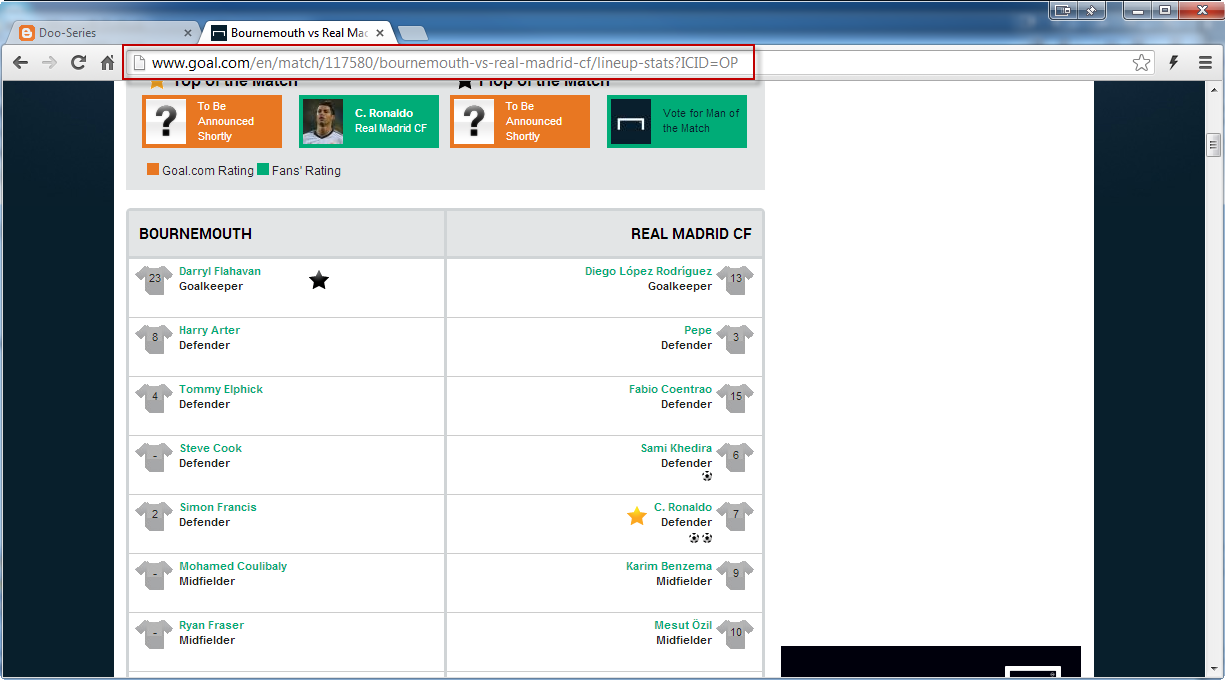Click the browser forward arrow

49,63
